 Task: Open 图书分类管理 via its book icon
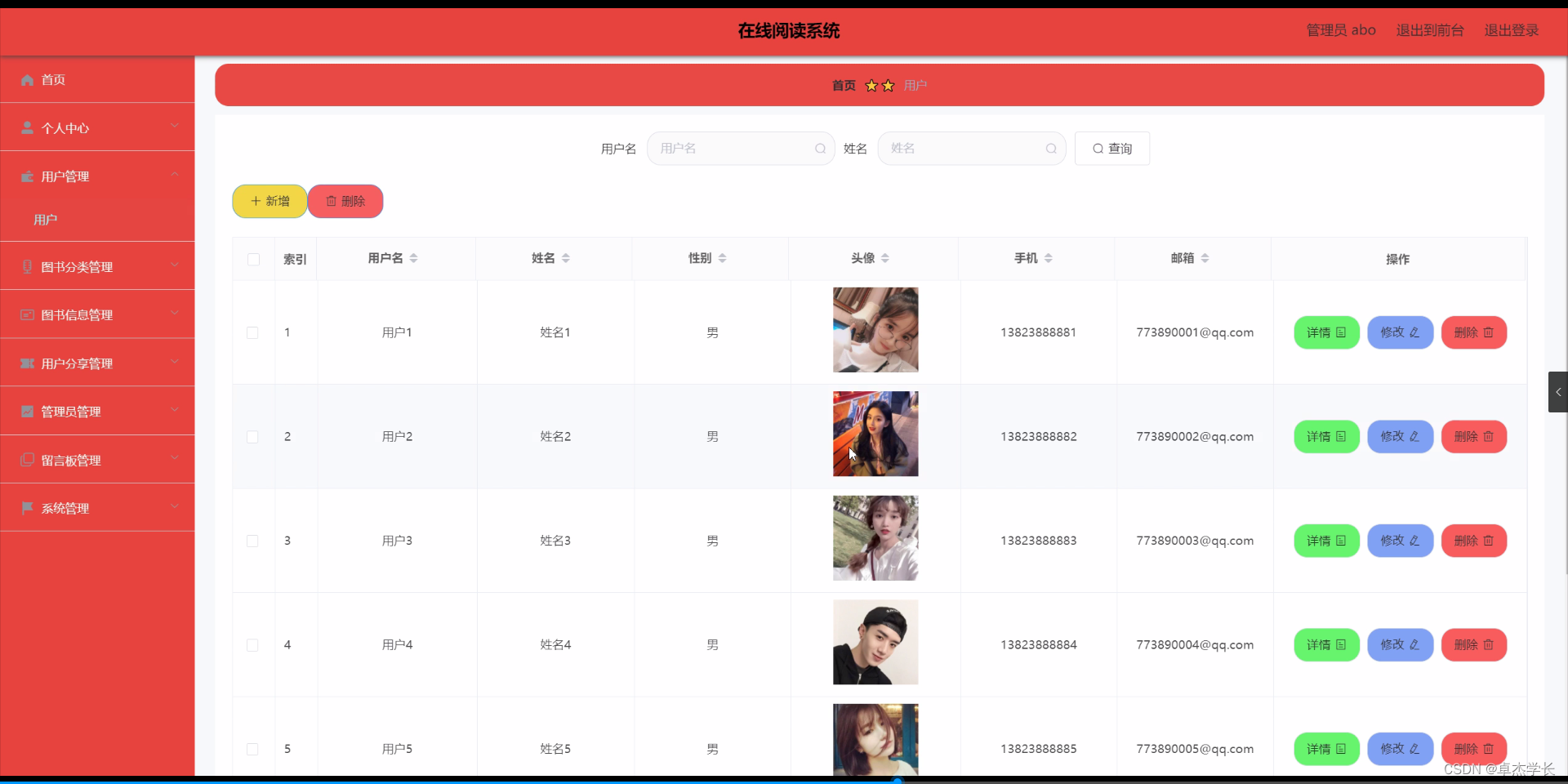click(x=27, y=266)
